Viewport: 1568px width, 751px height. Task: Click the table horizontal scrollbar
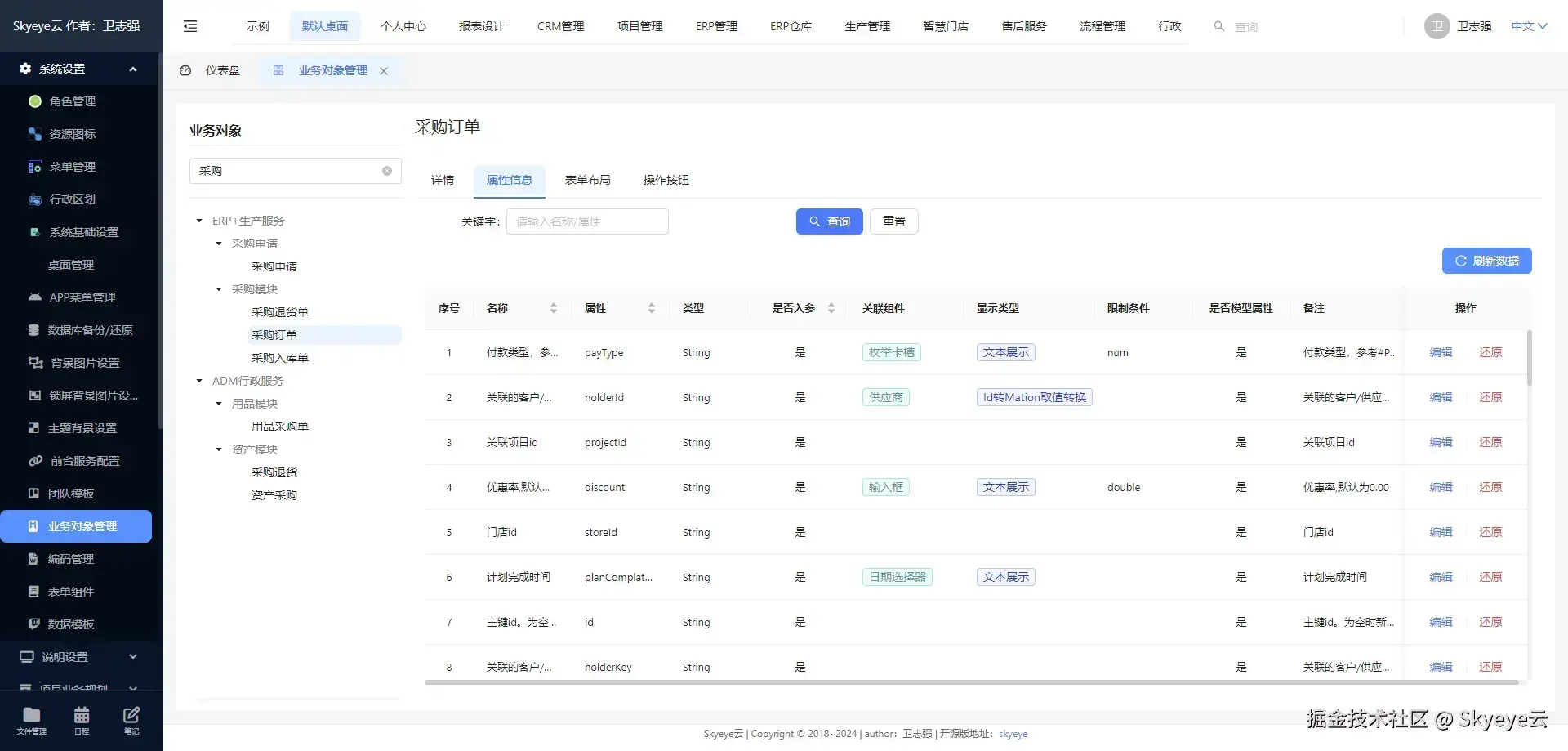[x=971, y=682]
